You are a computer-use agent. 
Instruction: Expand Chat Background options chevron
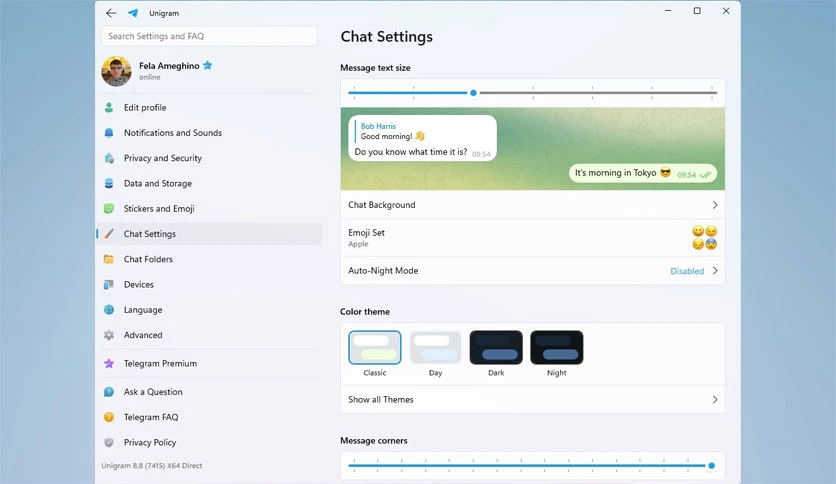click(x=715, y=205)
